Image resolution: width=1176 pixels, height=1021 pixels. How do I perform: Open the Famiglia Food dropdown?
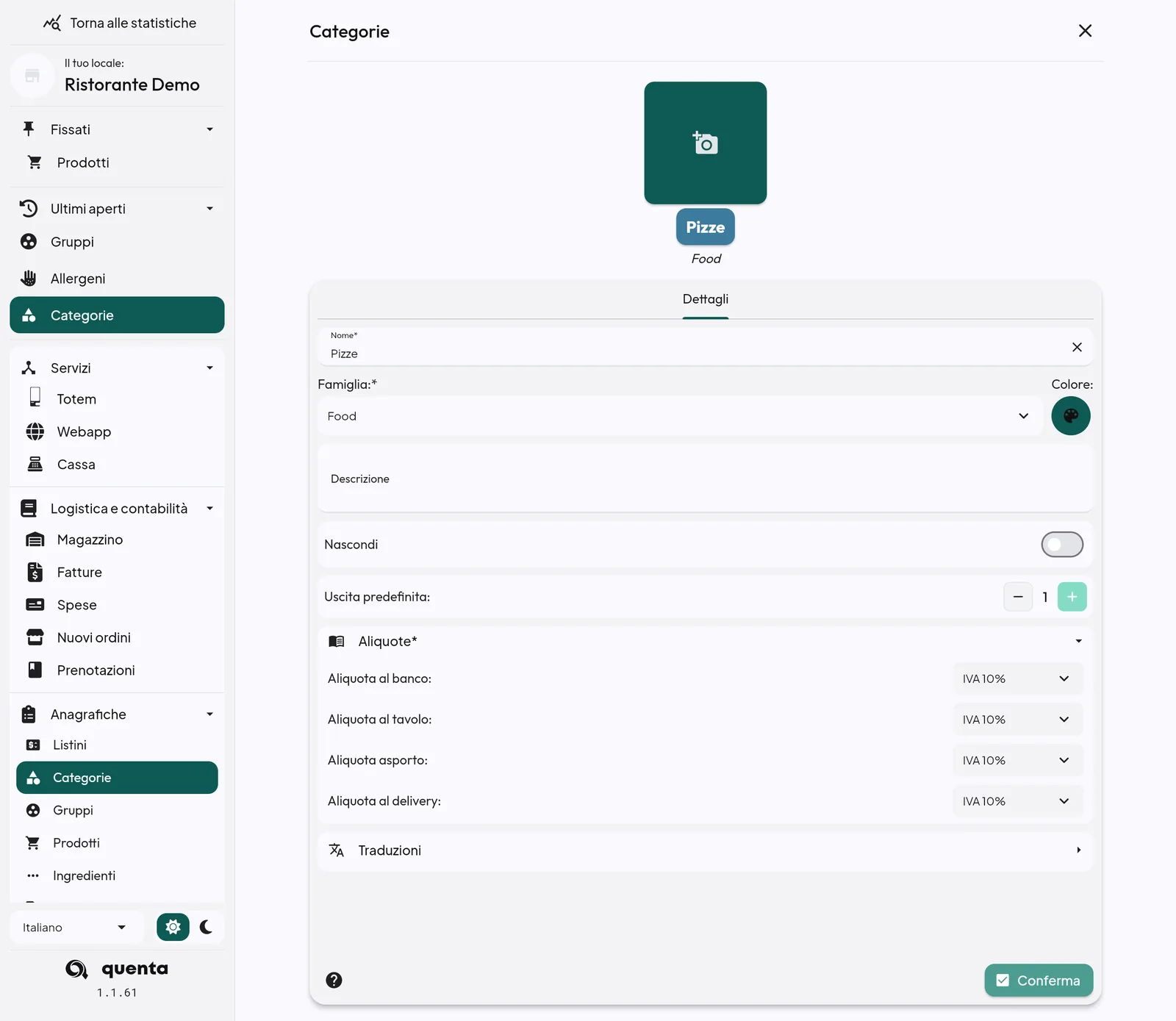point(680,416)
